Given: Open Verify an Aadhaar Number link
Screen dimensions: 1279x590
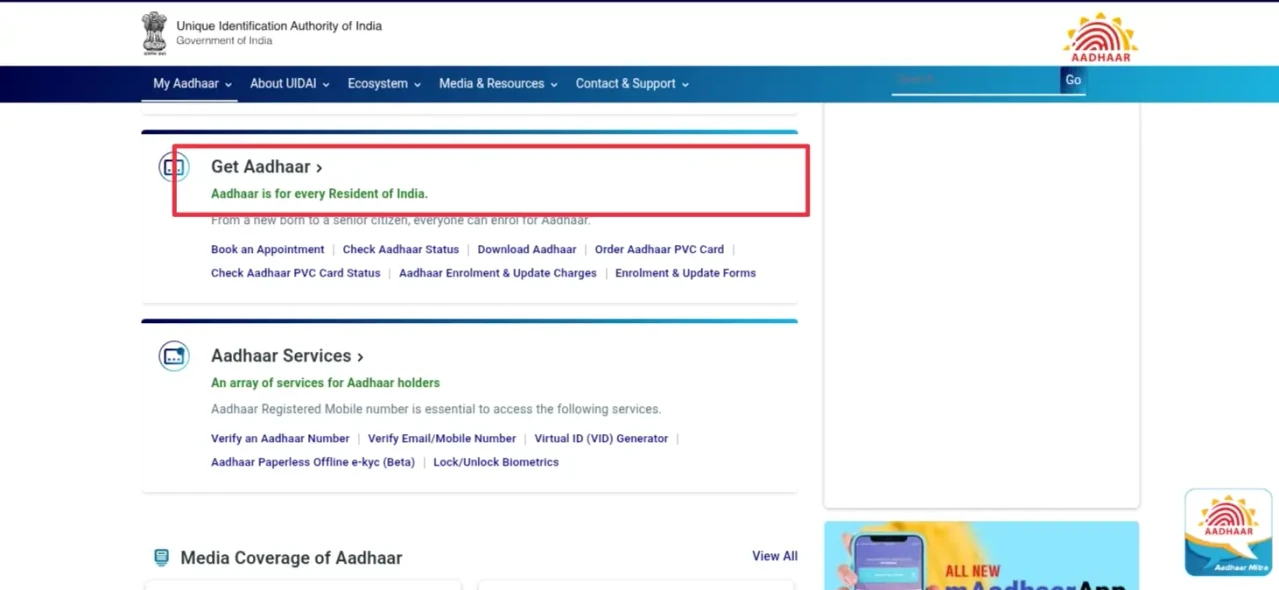Looking at the screenshot, I should [x=280, y=439].
